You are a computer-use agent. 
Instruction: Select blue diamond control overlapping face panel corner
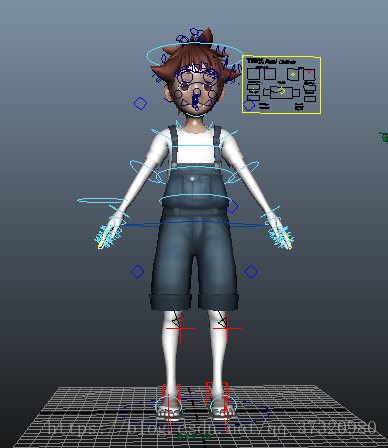tap(249, 105)
